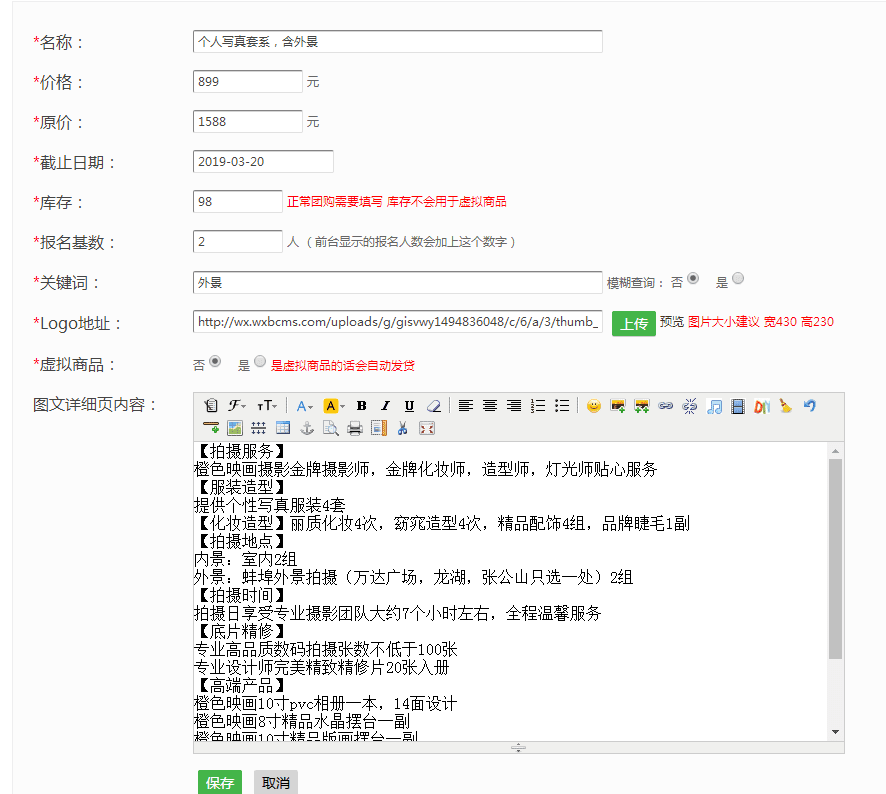
Task: Focus the 名称 name input field
Action: pos(398,42)
